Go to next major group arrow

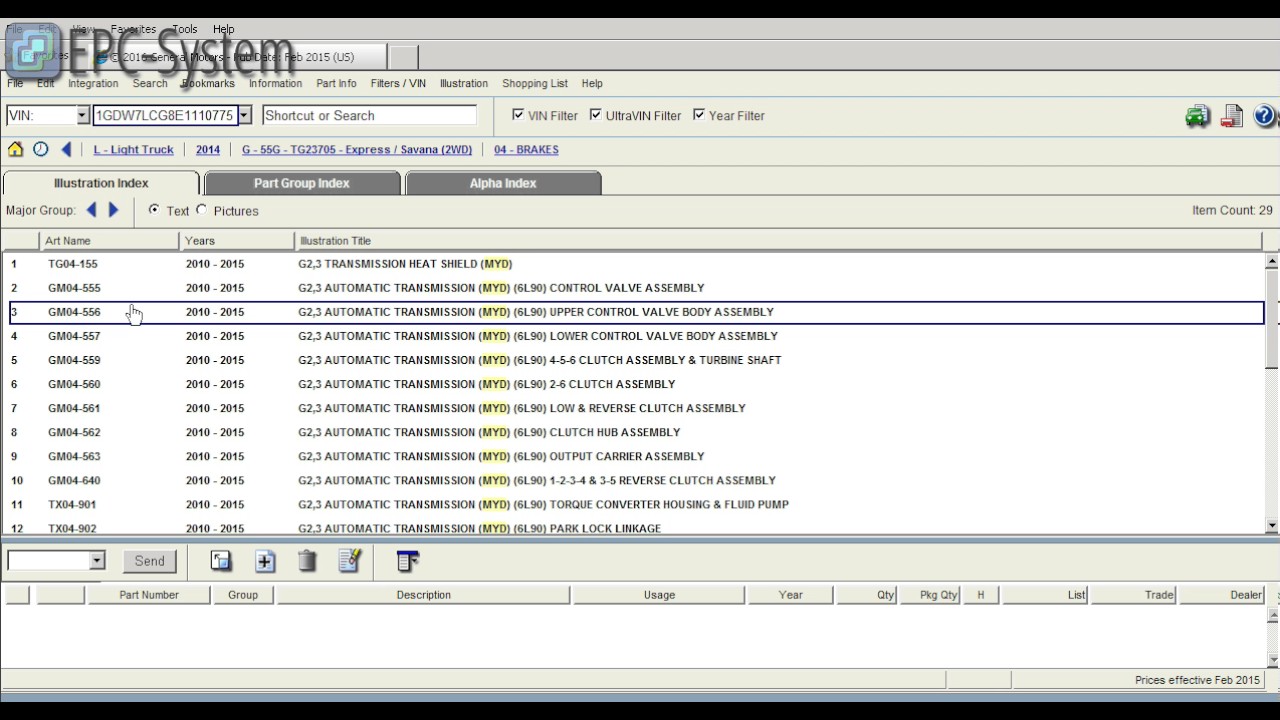point(113,210)
